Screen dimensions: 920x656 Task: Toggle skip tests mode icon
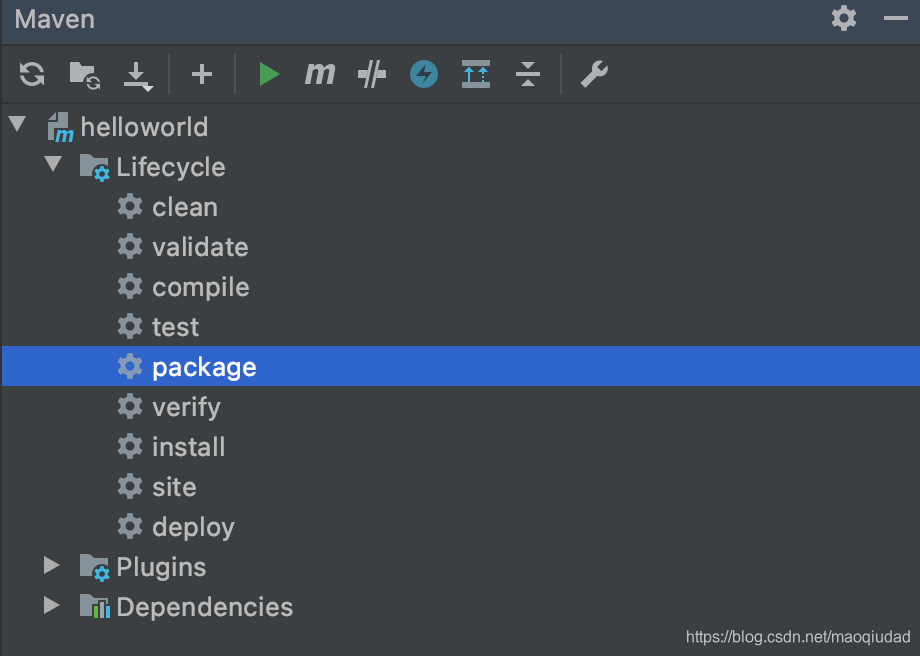click(372, 75)
